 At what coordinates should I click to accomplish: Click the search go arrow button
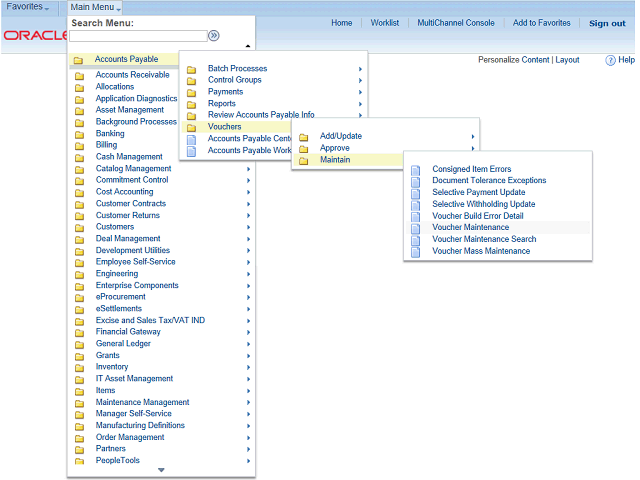pyautogui.click(x=213, y=36)
